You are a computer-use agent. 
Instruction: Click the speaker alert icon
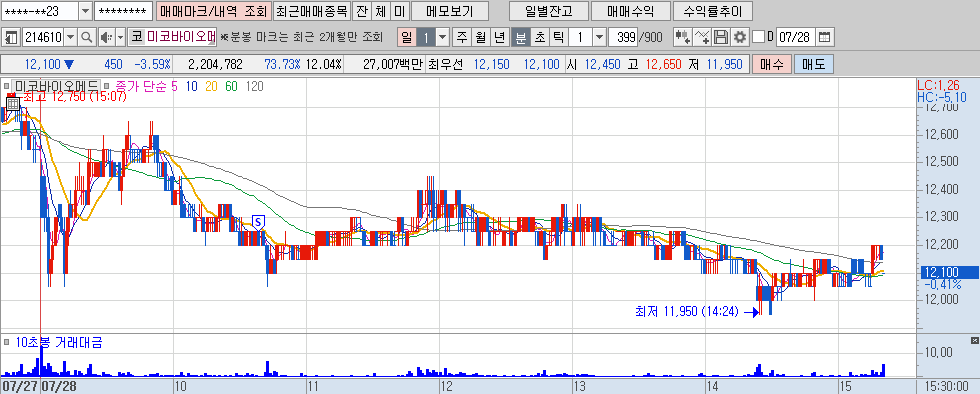106,38
